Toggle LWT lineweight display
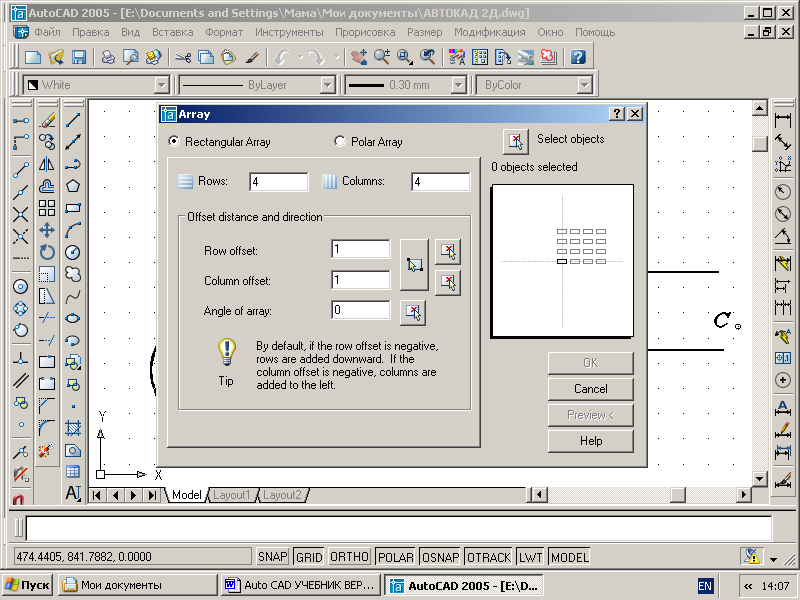 tap(531, 557)
